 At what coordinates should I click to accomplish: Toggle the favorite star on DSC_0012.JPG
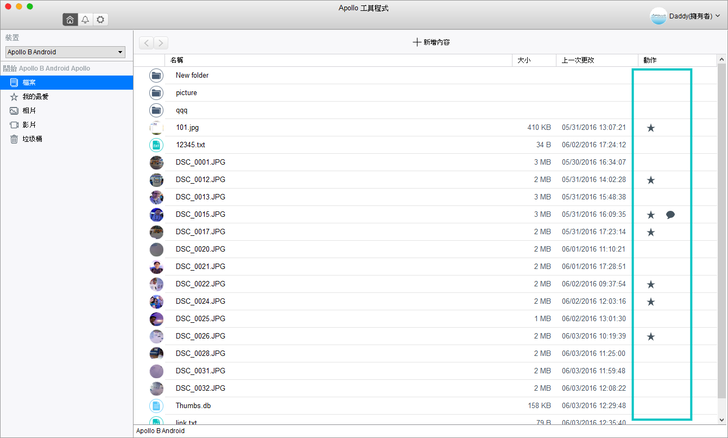click(651, 180)
